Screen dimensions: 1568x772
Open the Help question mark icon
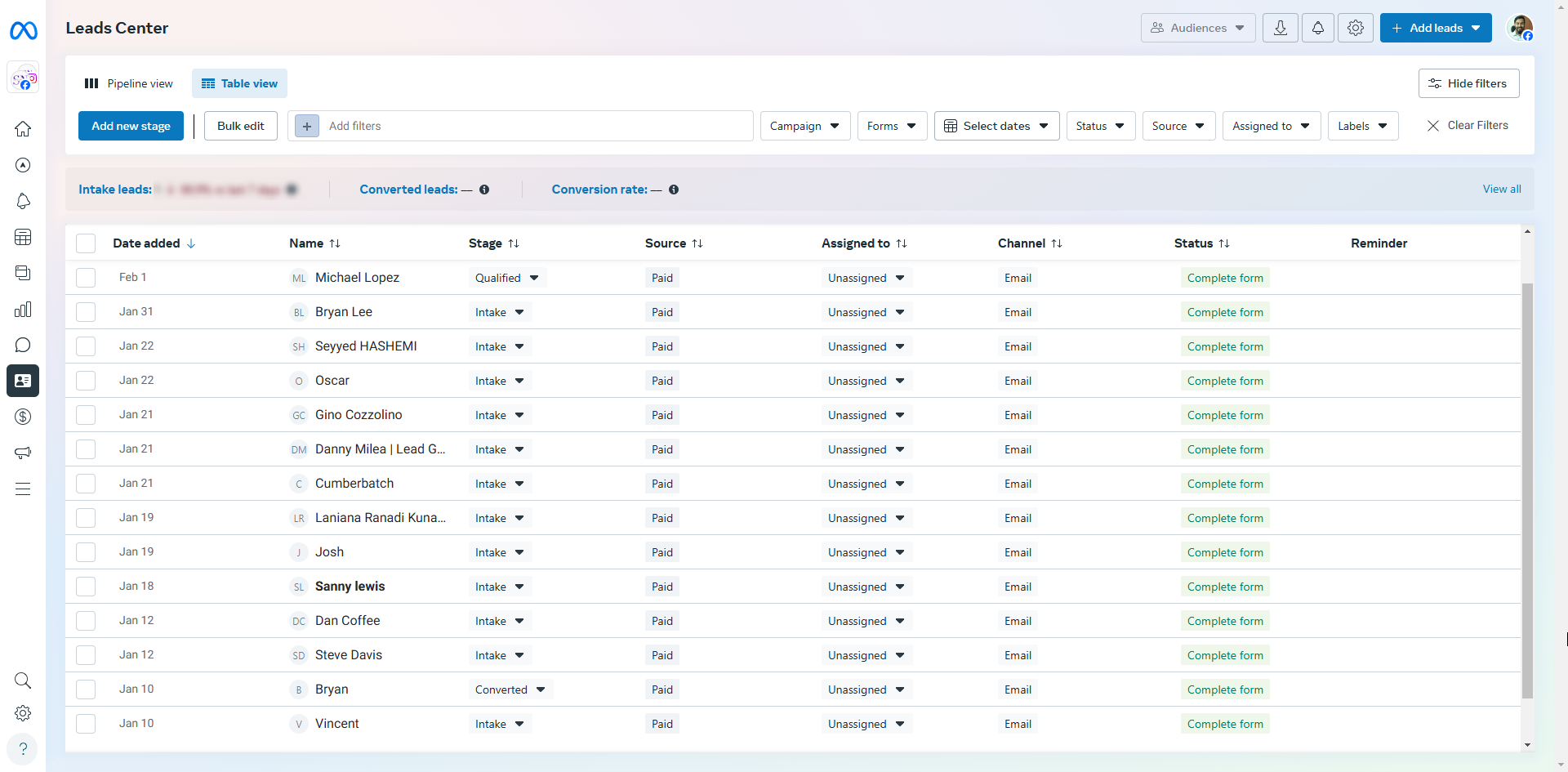pyautogui.click(x=23, y=748)
